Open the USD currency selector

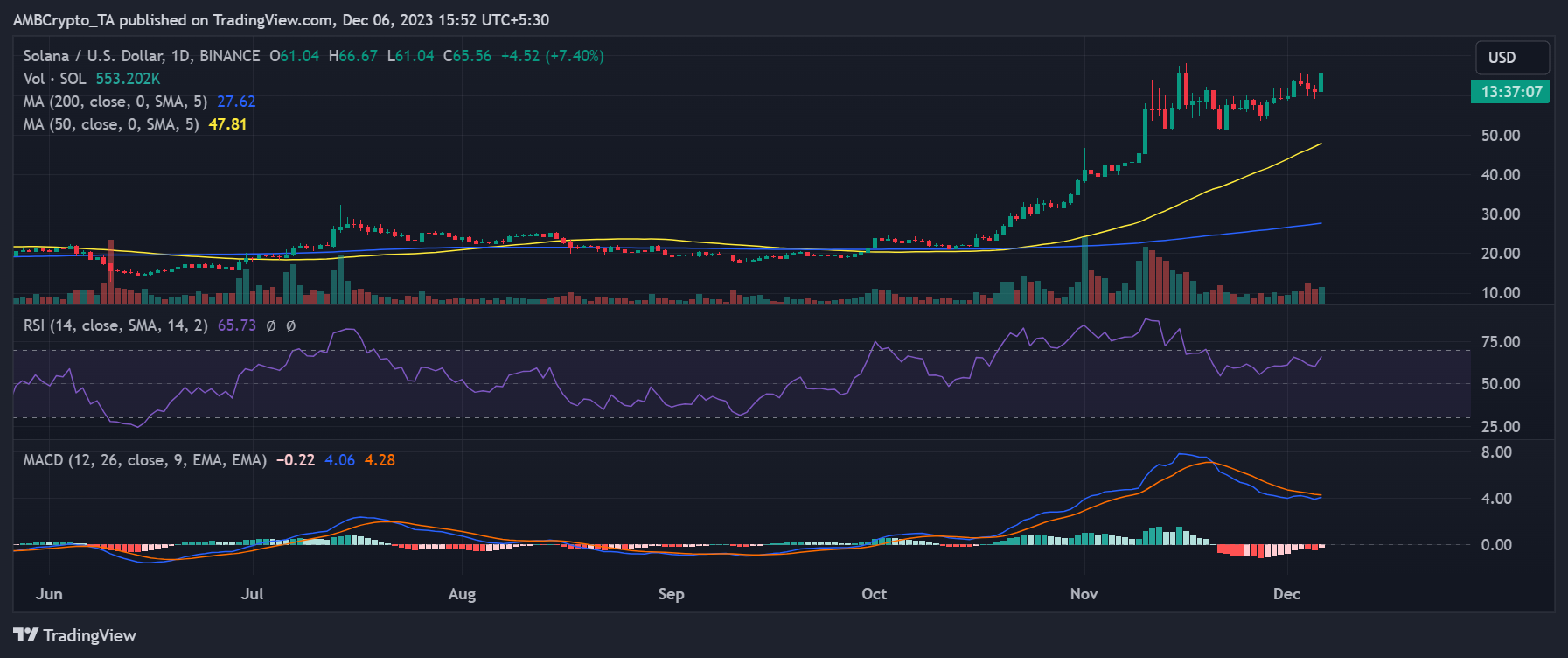point(1512,58)
